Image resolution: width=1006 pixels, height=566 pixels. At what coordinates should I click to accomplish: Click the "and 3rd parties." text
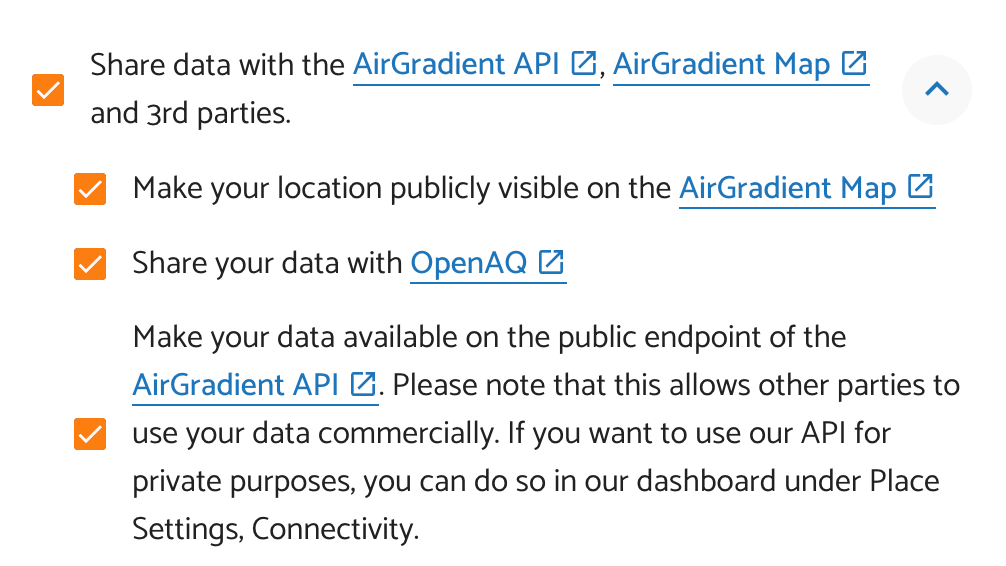(190, 114)
